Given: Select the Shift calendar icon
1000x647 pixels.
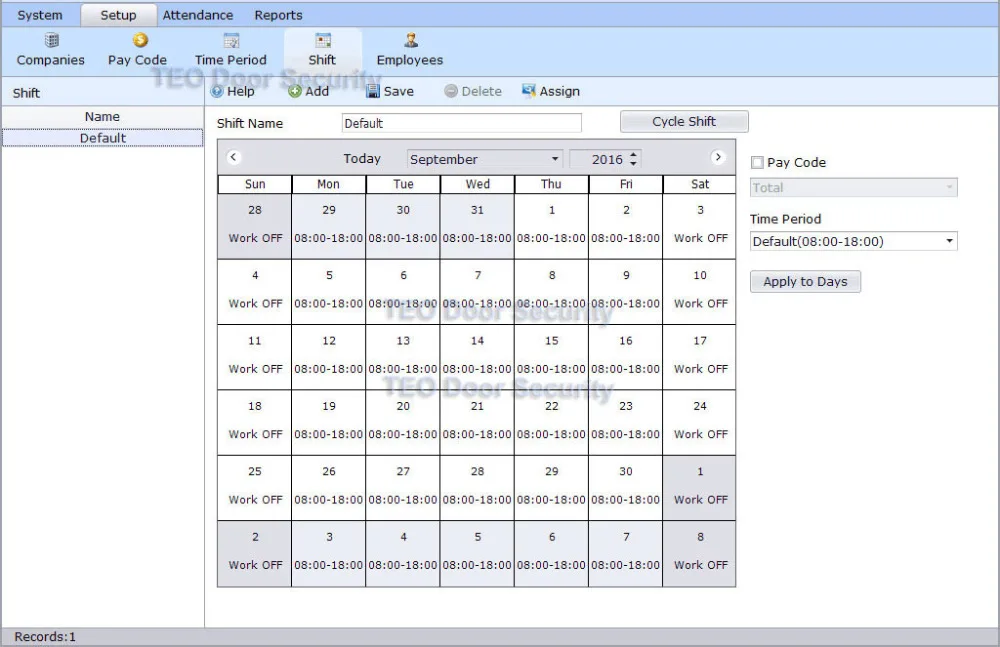Looking at the screenshot, I should pos(323,41).
